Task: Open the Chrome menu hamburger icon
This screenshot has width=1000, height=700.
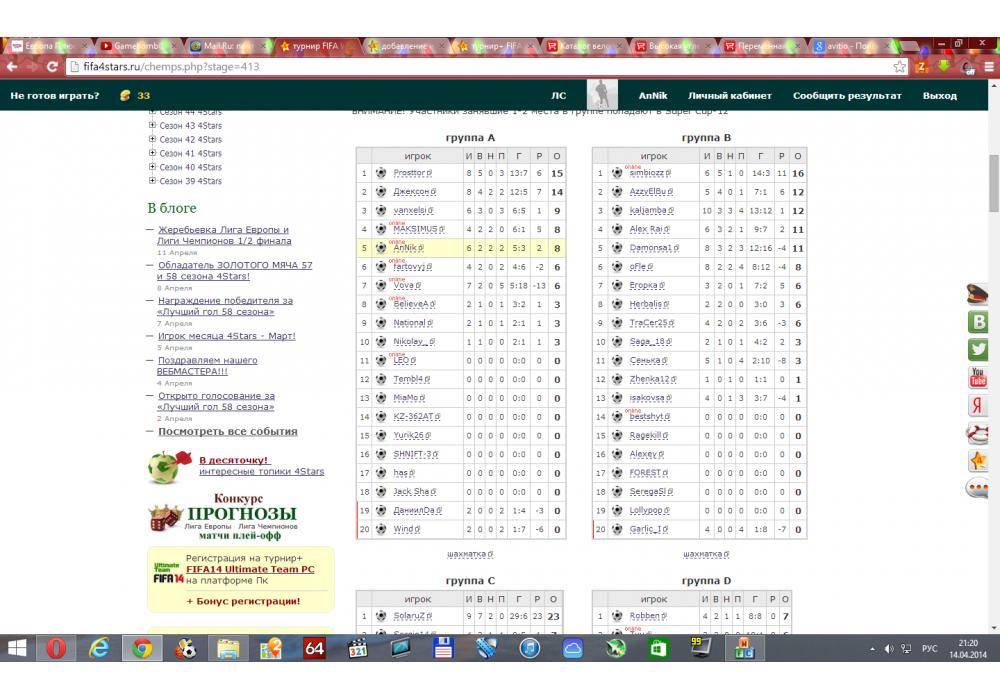Action: click(x=987, y=67)
